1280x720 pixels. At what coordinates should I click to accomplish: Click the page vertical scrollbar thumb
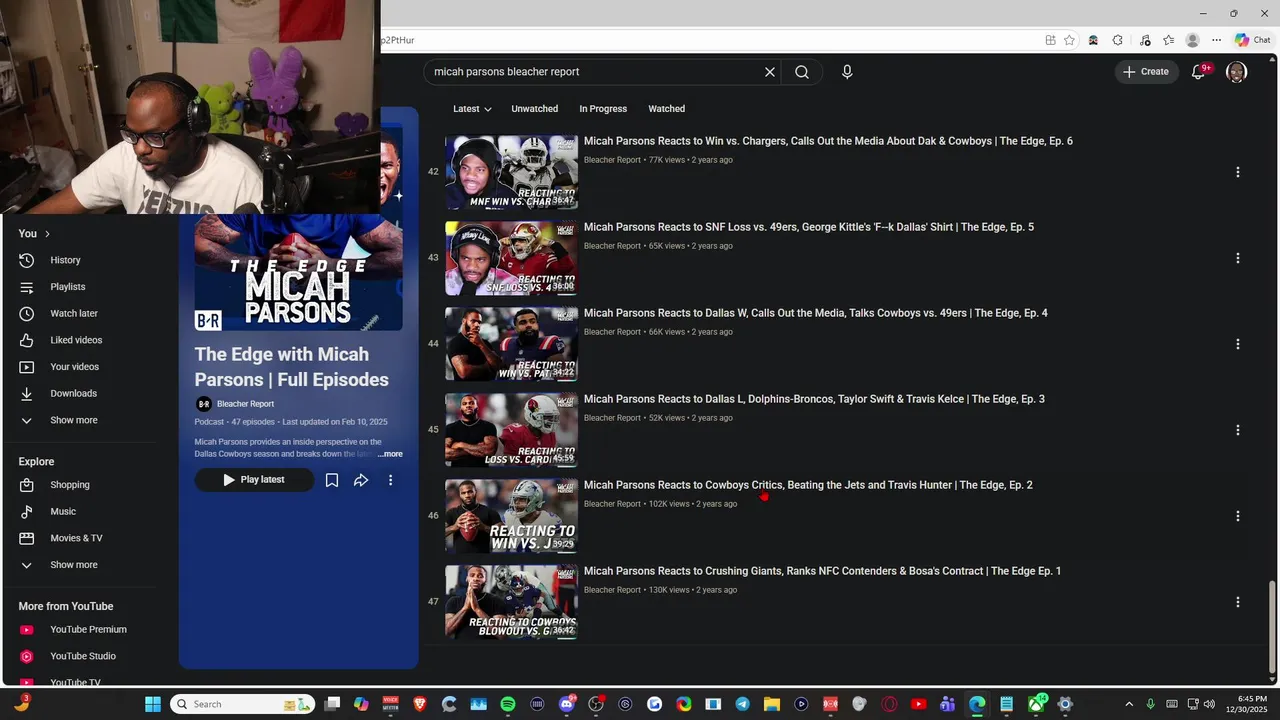pos(1272,628)
